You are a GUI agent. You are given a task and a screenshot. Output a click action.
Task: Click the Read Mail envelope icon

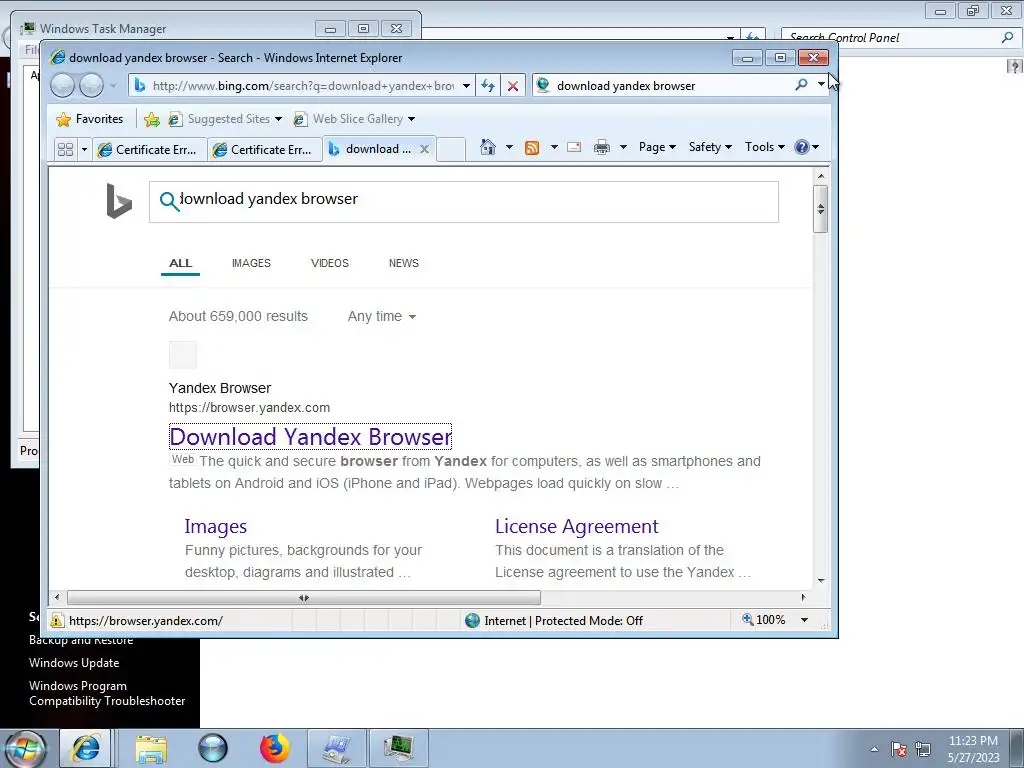pyautogui.click(x=574, y=147)
